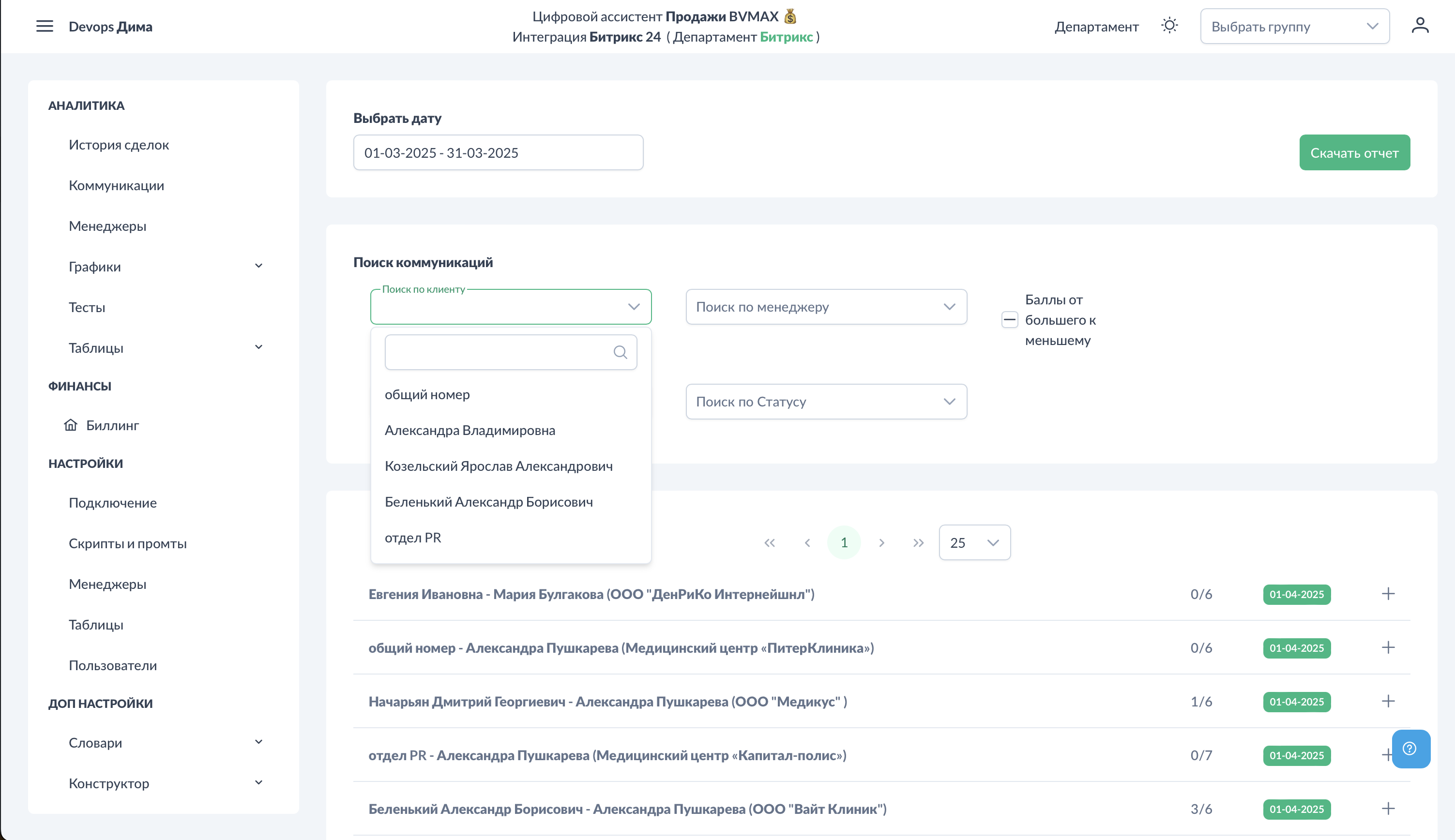The width and height of the screenshot is (1455, 840).
Task: Open Биллинг link in Финансы section
Action: tap(112, 425)
